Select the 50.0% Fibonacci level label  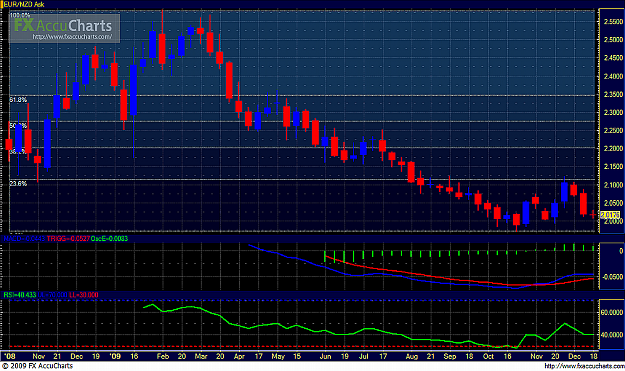click(x=18, y=126)
